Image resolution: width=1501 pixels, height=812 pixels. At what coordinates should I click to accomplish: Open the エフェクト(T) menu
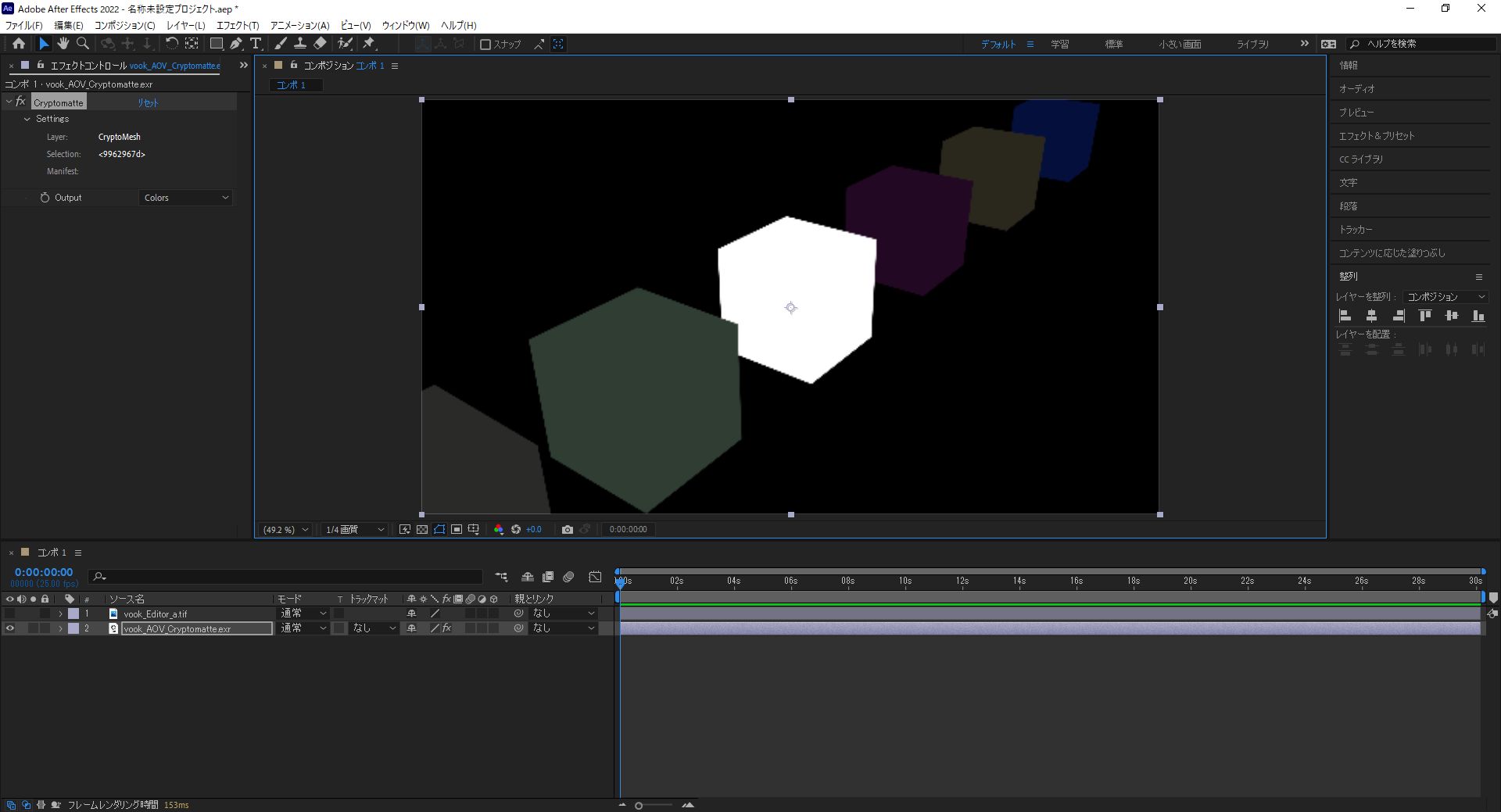click(x=237, y=25)
